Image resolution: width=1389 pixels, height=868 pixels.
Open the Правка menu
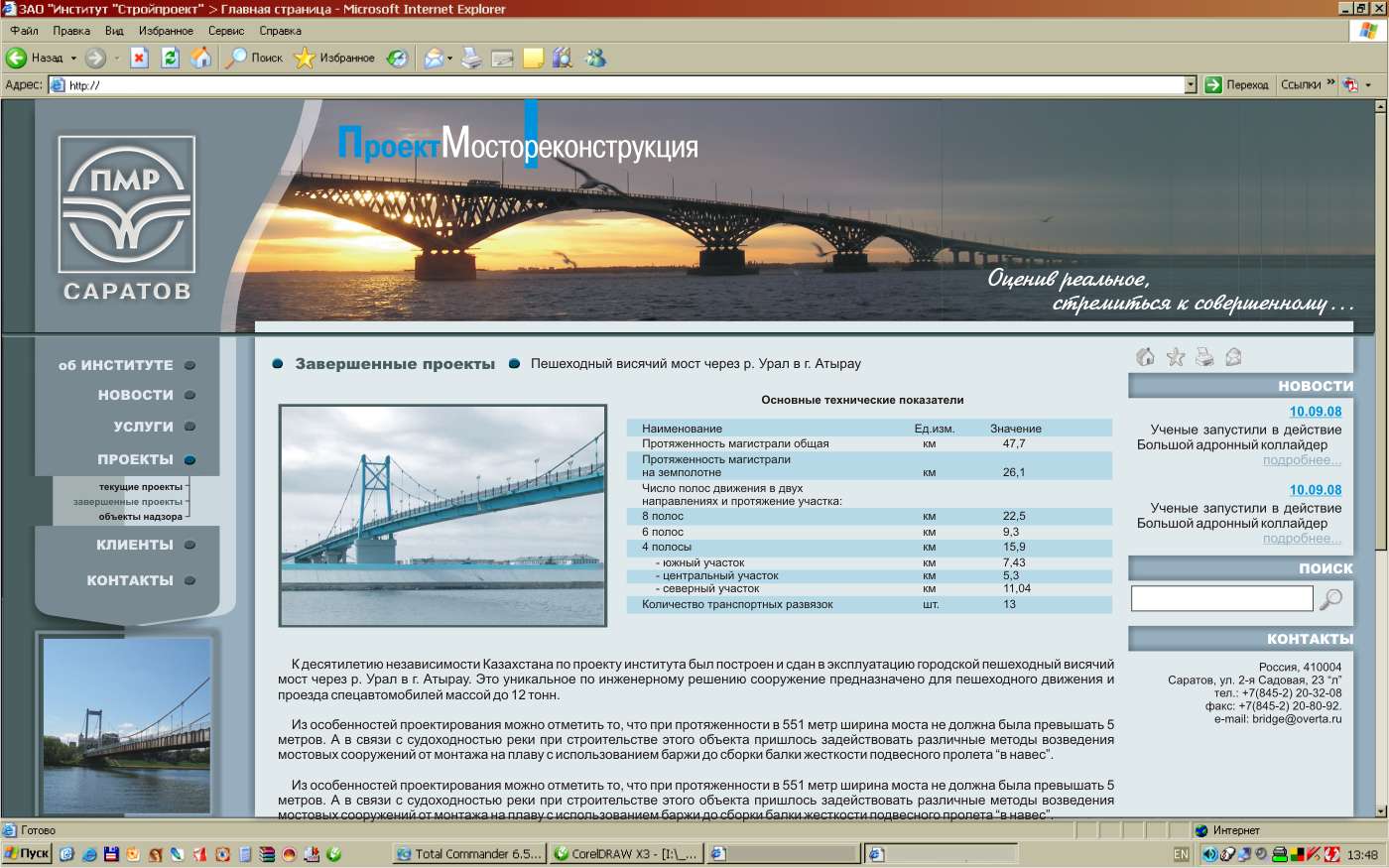pos(71,31)
